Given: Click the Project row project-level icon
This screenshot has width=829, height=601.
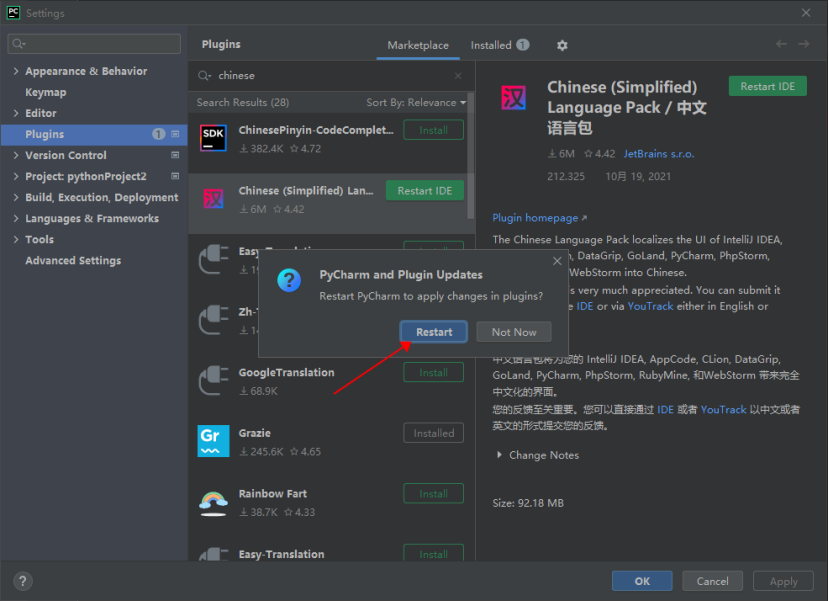Looking at the screenshot, I should click(x=175, y=176).
